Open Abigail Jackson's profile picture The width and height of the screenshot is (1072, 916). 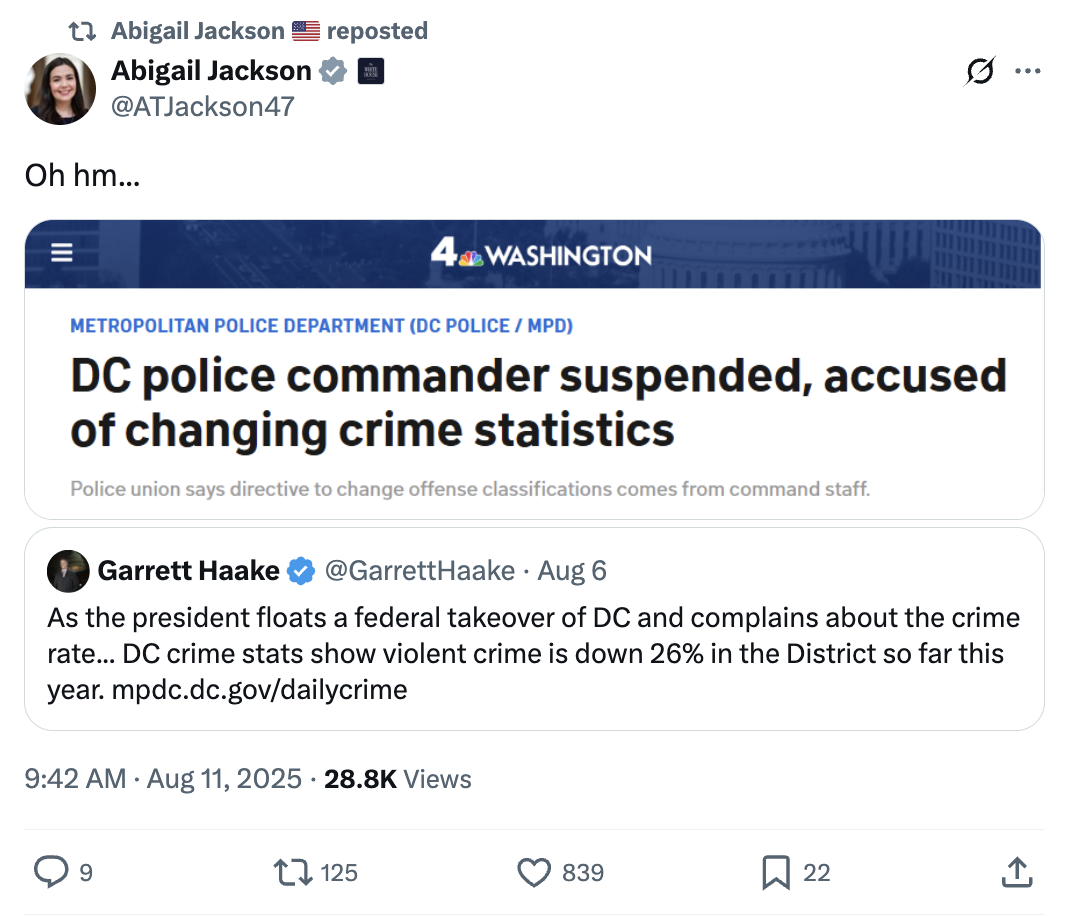(x=60, y=89)
